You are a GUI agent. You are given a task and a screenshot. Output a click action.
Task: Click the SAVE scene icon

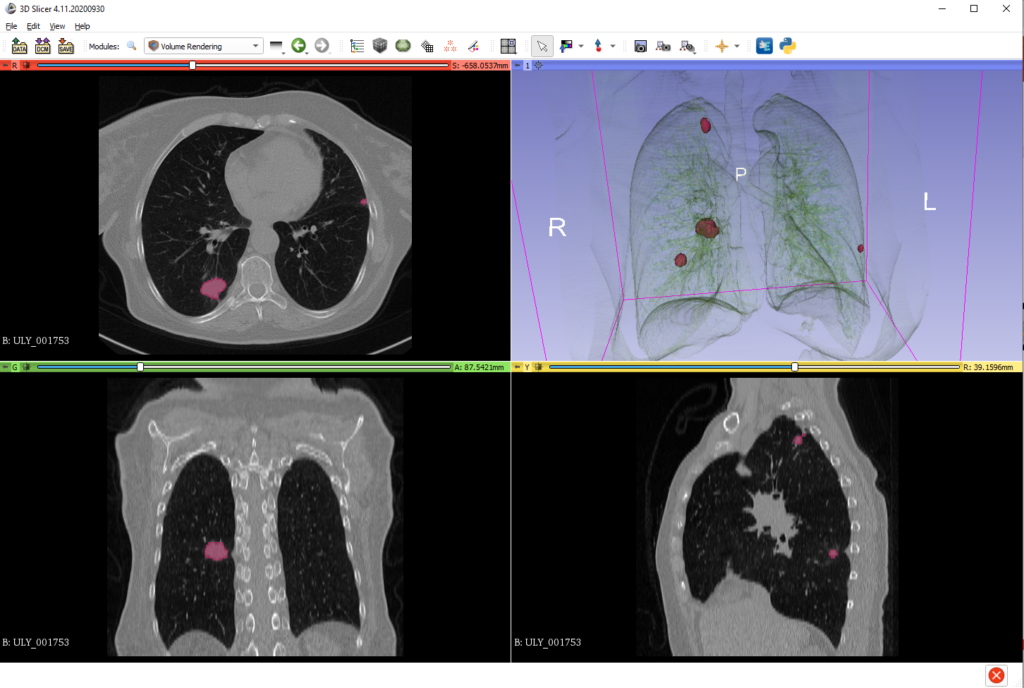[66, 46]
